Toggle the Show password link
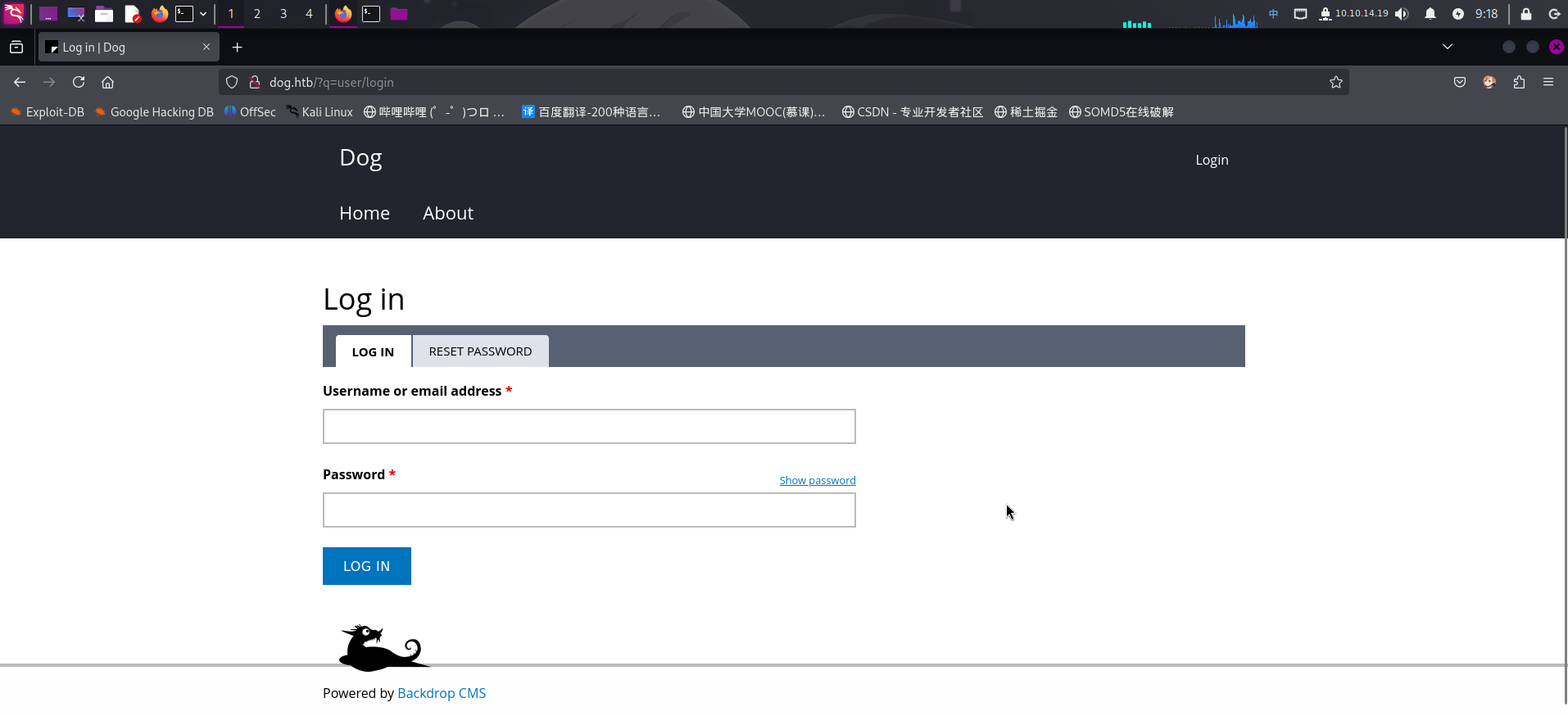The height and width of the screenshot is (716, 1568). (818, 480)
